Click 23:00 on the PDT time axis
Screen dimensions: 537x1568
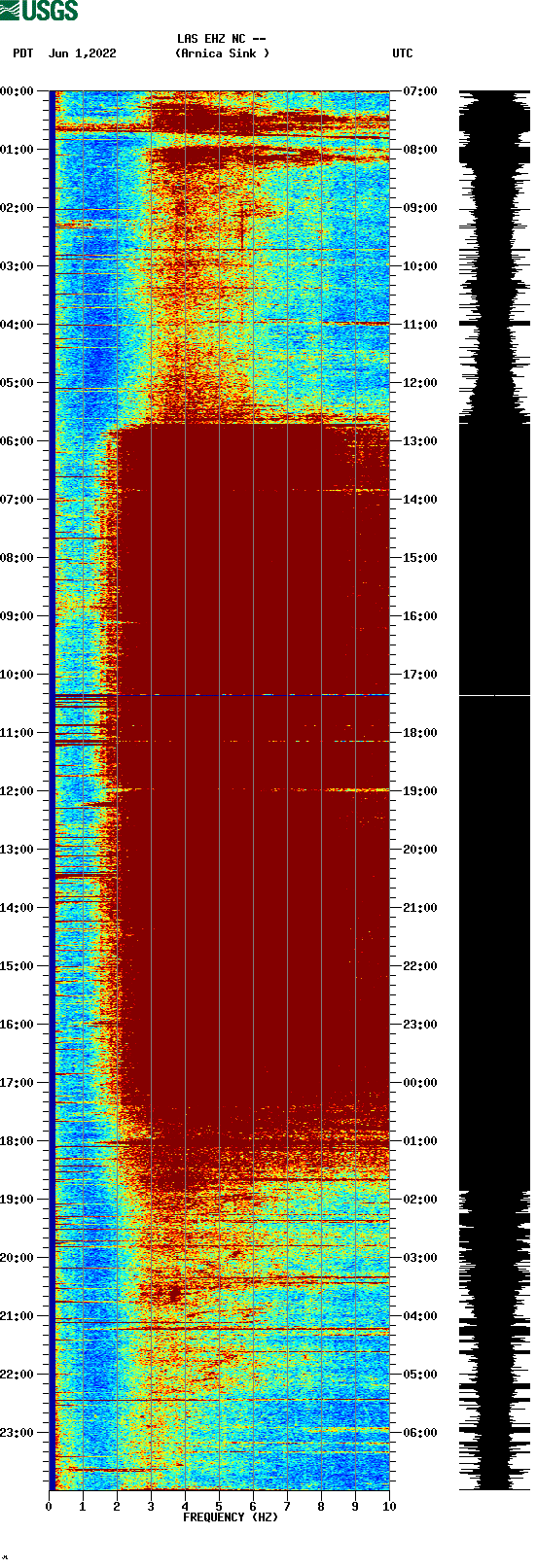[x=17, y=1433]
